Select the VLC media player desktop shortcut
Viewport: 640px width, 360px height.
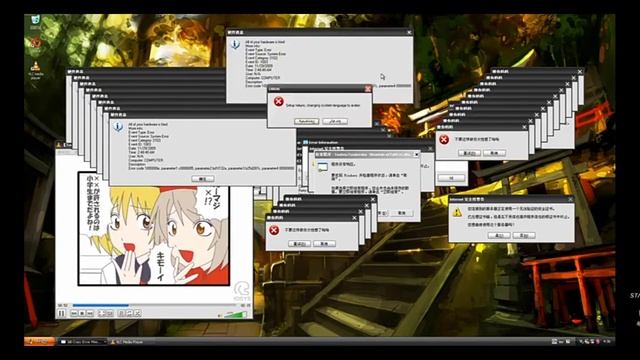[x=36, y=70]
